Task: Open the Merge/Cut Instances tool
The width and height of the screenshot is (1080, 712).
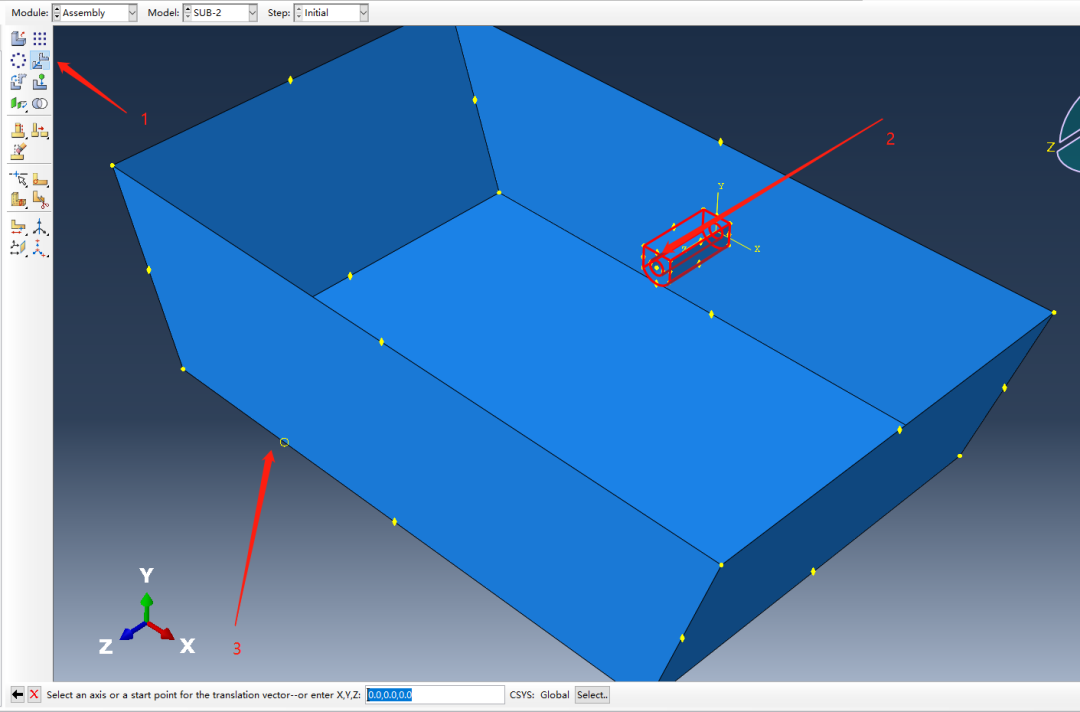Action: (40, 103)
